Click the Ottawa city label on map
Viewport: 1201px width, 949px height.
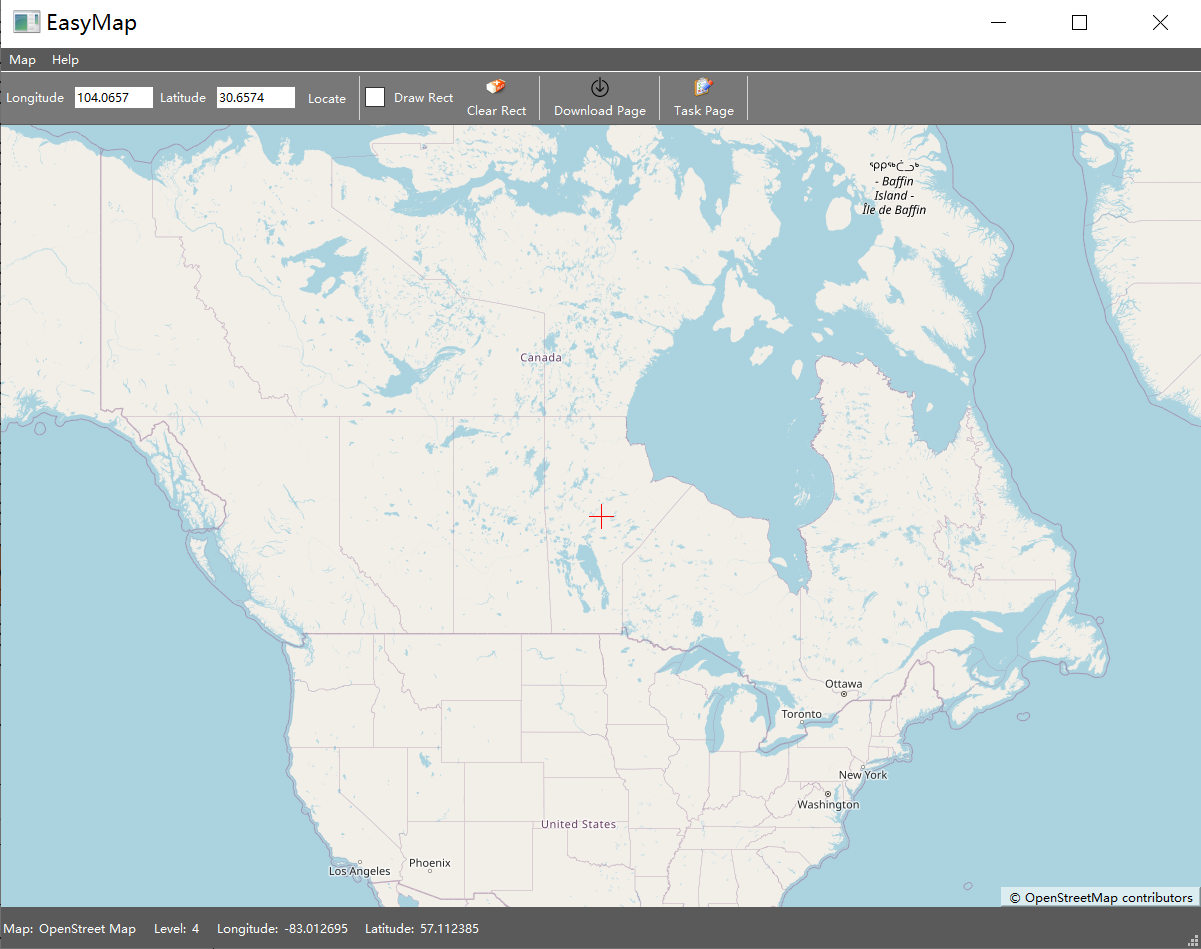(x=843, y=684)
